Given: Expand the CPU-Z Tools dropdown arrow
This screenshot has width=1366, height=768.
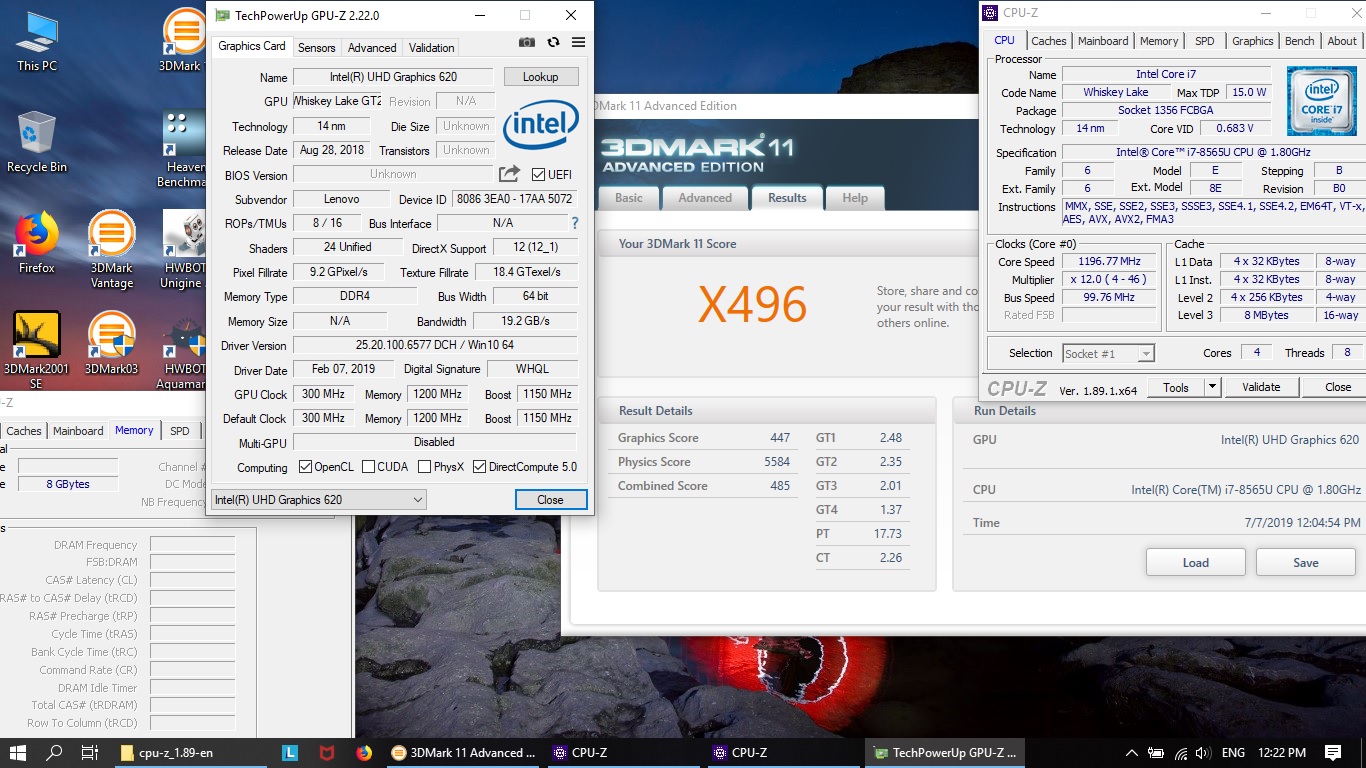Looking at the screenshot, I should [1212, 387].
